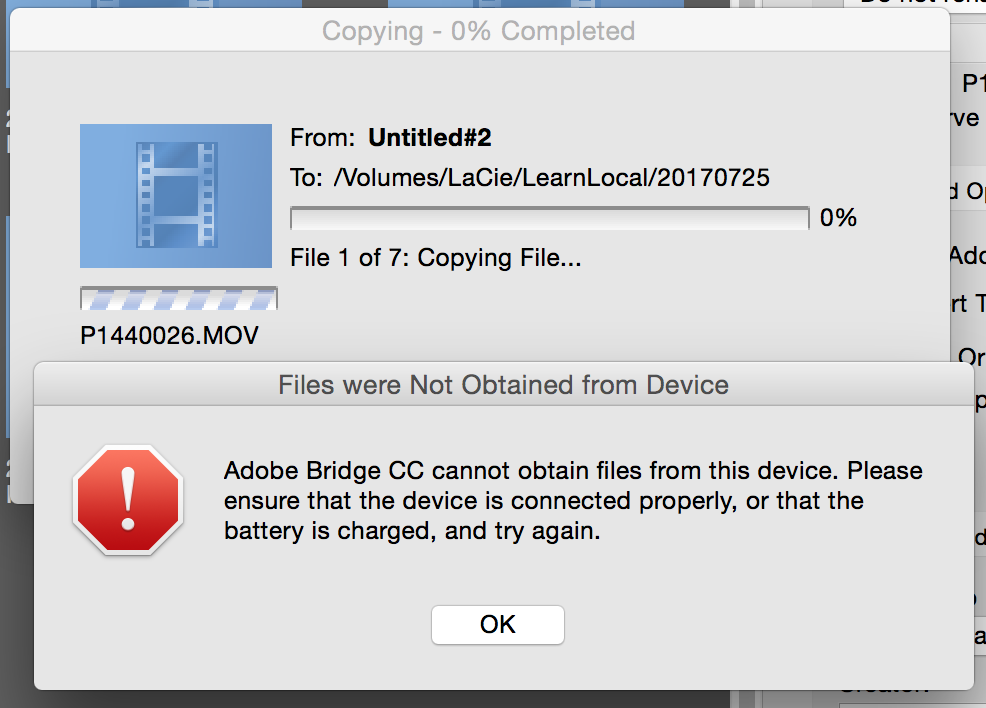Click the 'To:' label
The height and width of the screenshot is (708, 986).
(306, 178)
